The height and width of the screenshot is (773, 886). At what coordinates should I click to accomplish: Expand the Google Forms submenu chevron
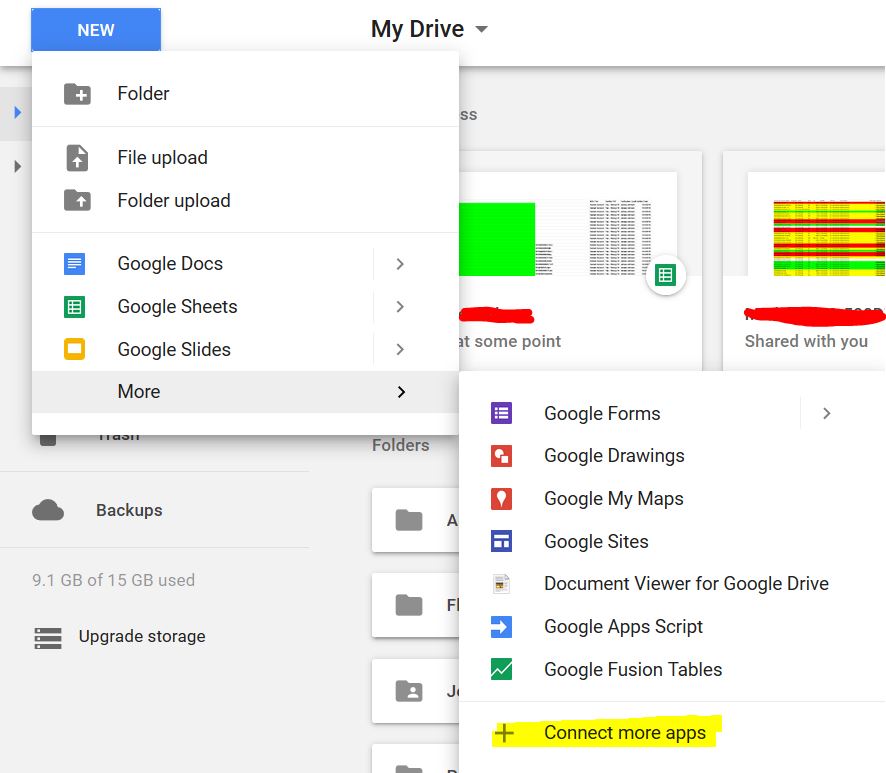click(x=827, y=414)
